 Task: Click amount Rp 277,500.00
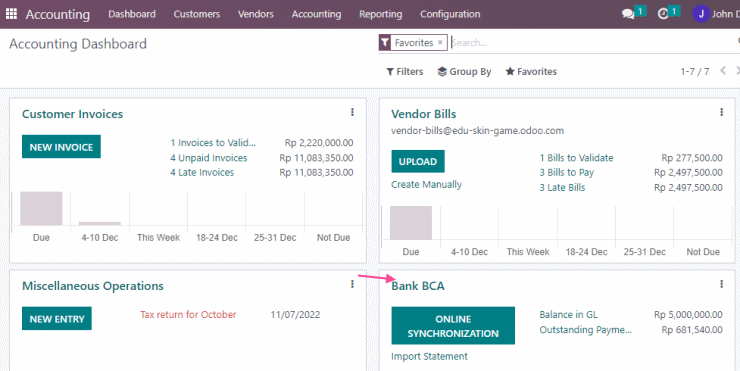692,158
